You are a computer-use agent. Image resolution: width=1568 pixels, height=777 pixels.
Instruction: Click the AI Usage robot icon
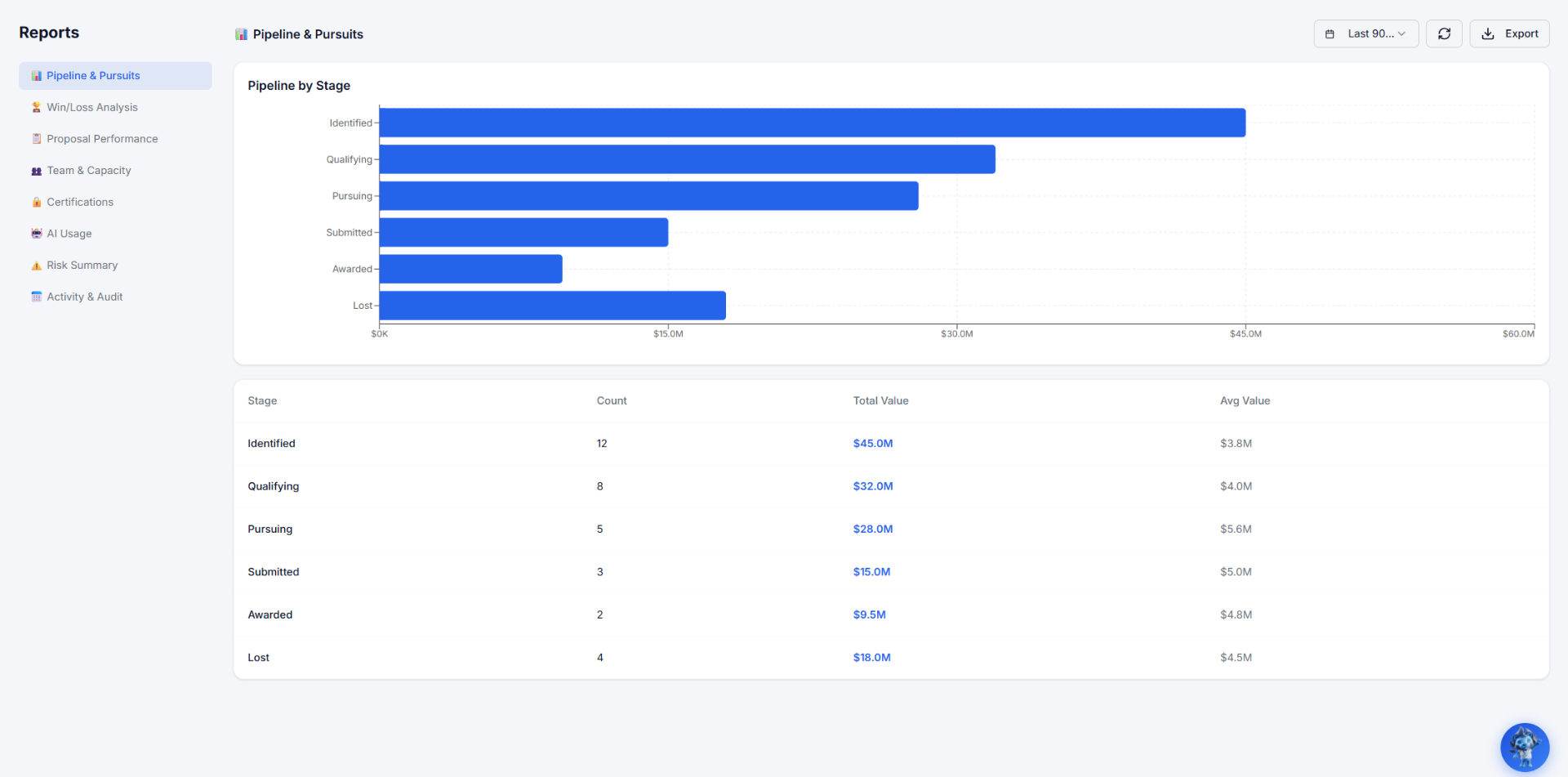pyautogui.click(x=37, y=234)
